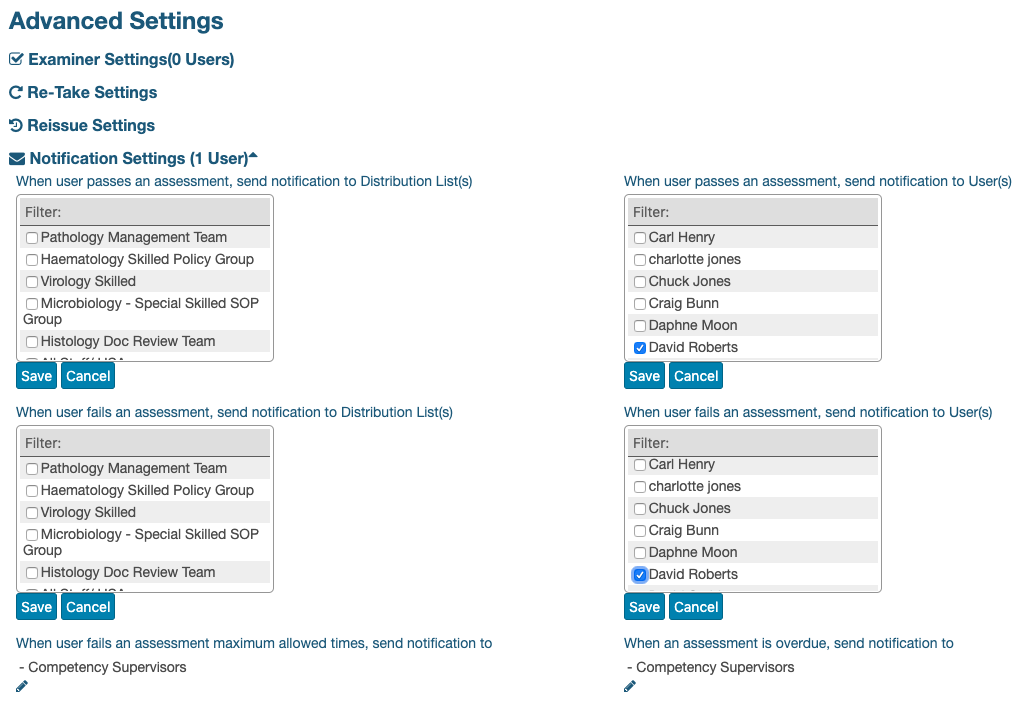Cancel the fail user notification changes
This screenshot has height=701, width=1023.
point(696,607)
